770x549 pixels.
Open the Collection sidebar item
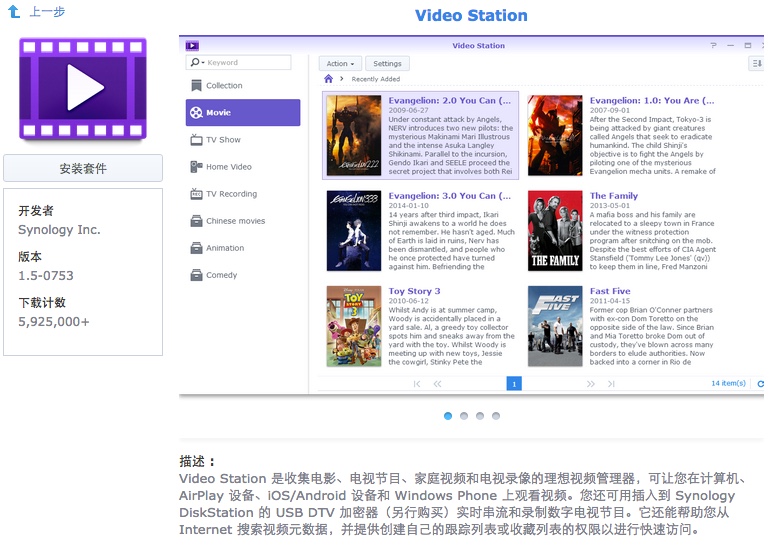223,86
